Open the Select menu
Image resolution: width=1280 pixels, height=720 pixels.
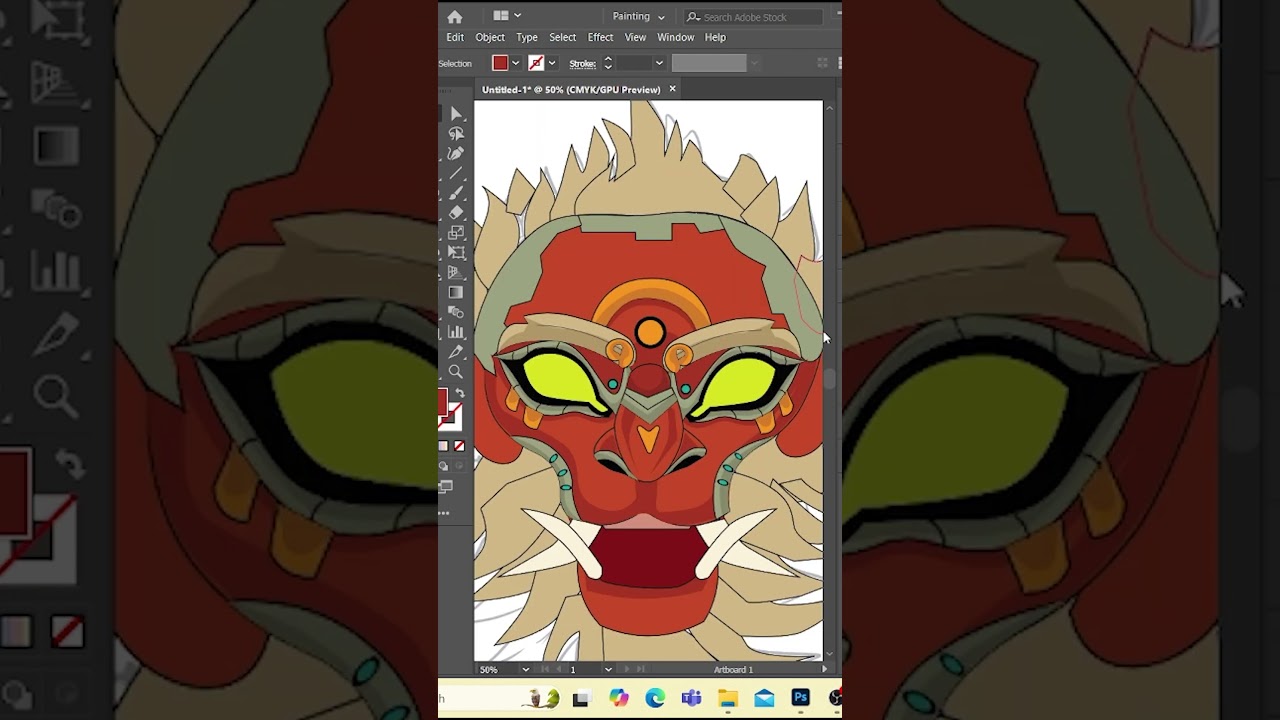point(562,37)
